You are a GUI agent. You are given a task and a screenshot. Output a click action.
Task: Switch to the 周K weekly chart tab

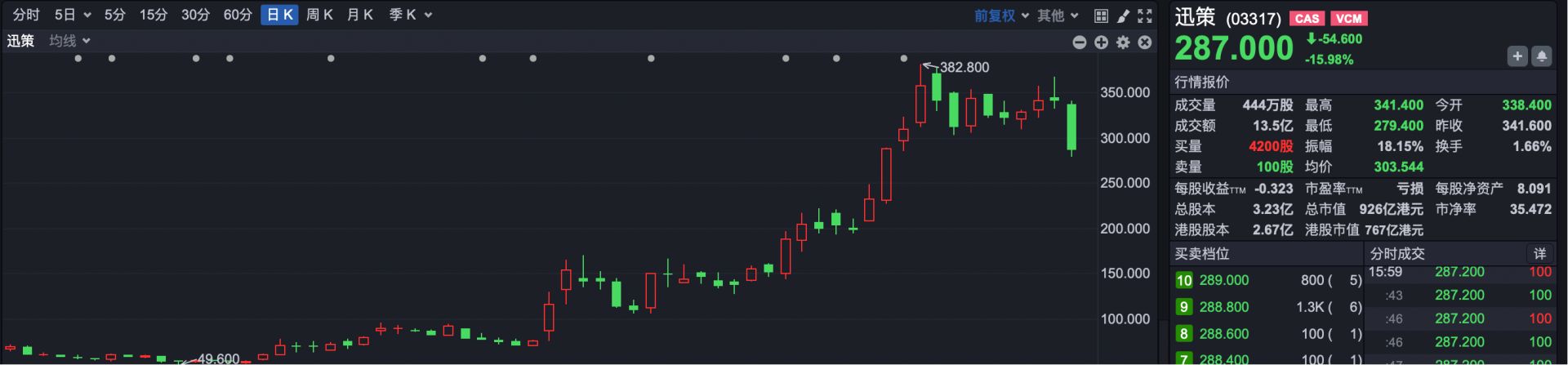tap(319, 15)
